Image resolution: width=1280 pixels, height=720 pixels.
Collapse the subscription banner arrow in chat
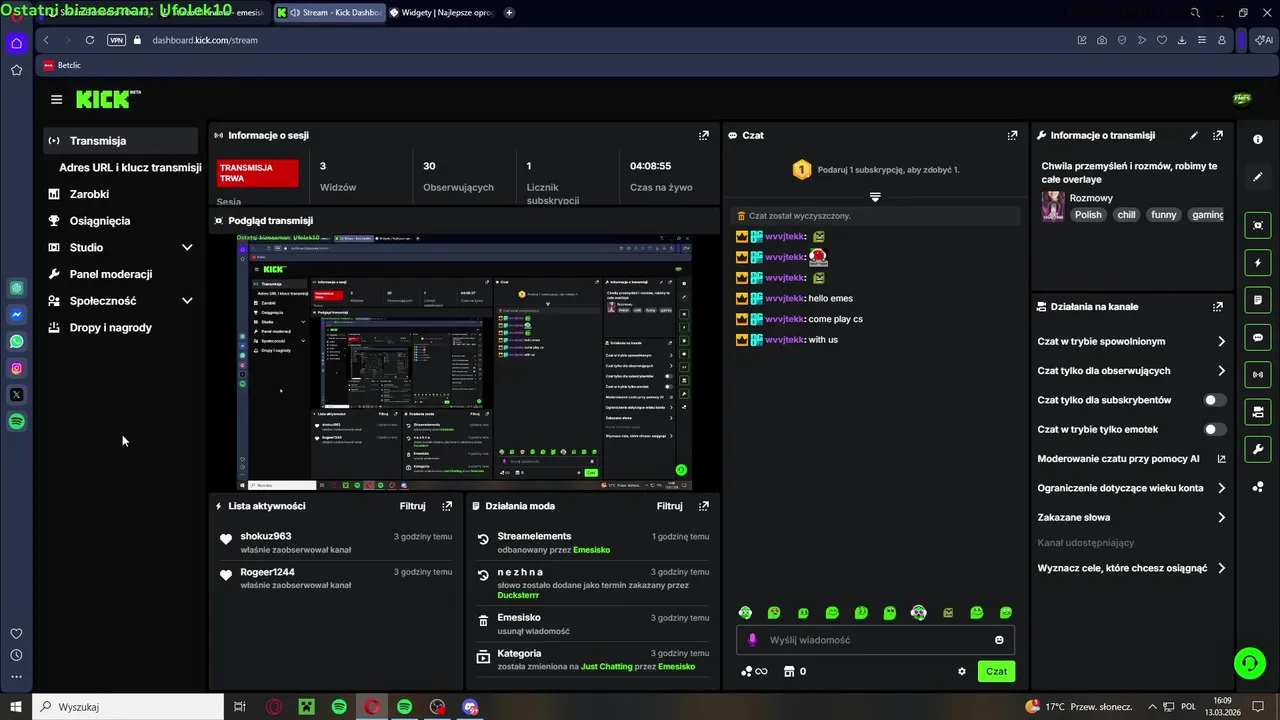point(875,197)
